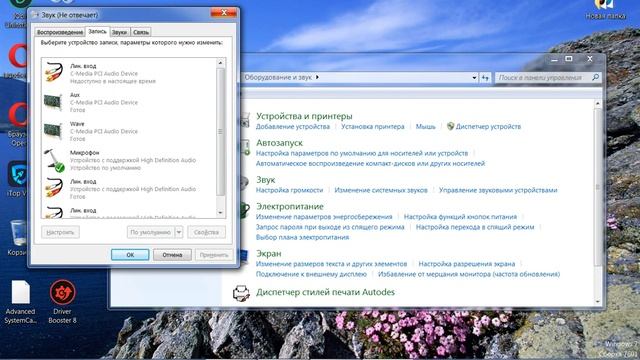Open the Автозапуск heading

tap(279, 143)
